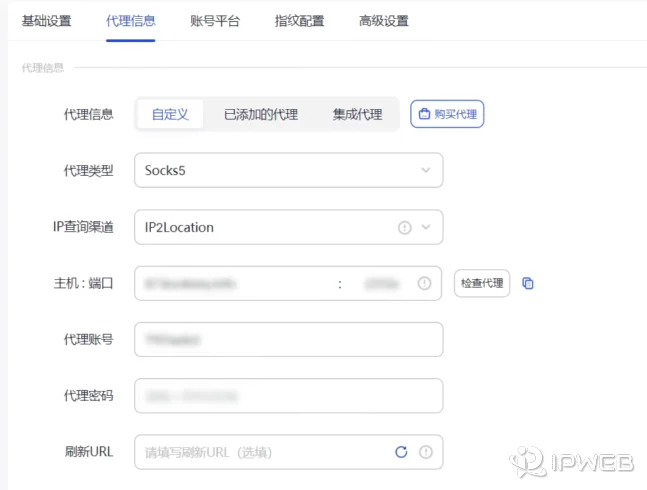Focus the 刷新URL input field
Image resolution: width=647 pixels, height=490 pixels.
[x=288, y=452]
